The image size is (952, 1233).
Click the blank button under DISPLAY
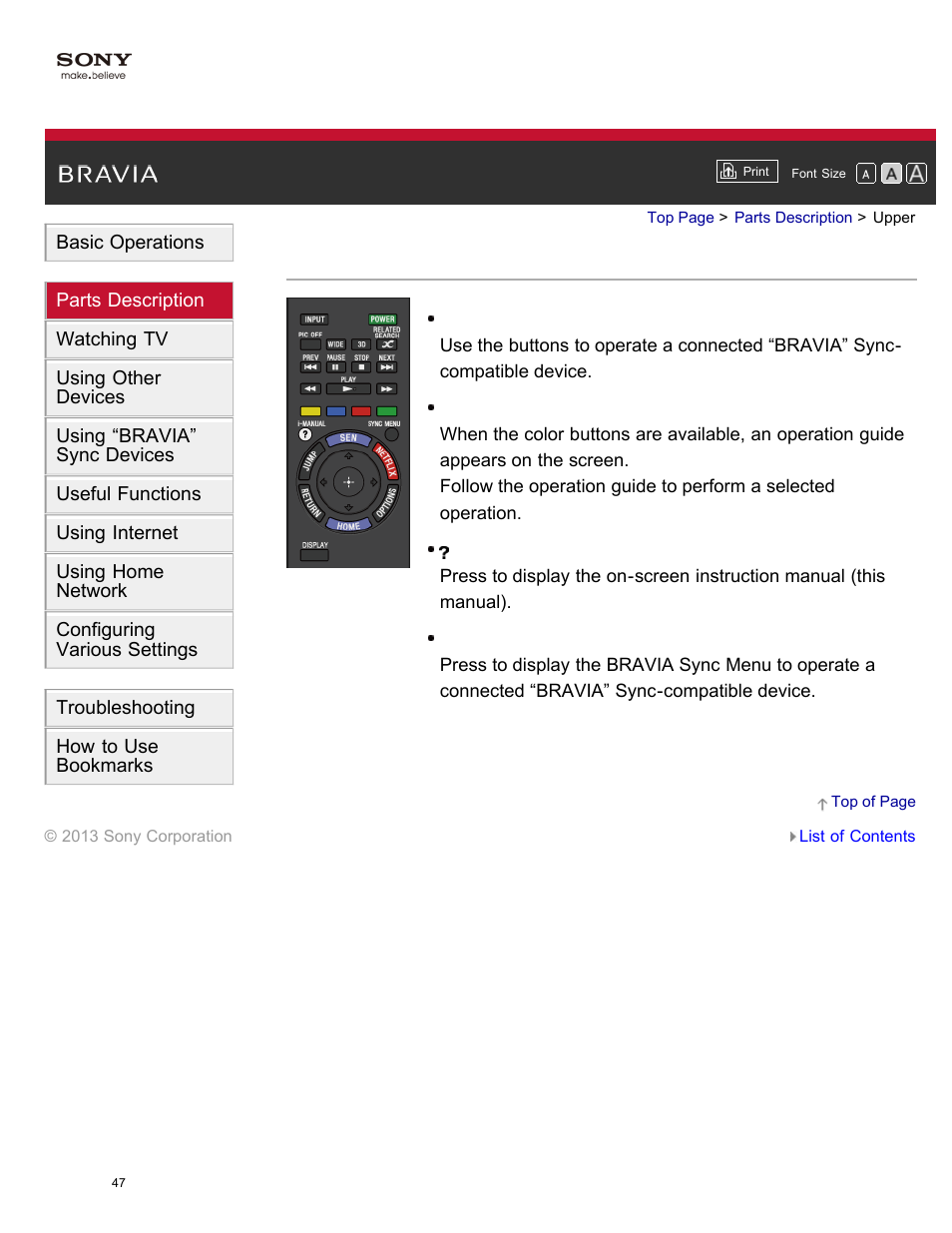click(314, 555)
